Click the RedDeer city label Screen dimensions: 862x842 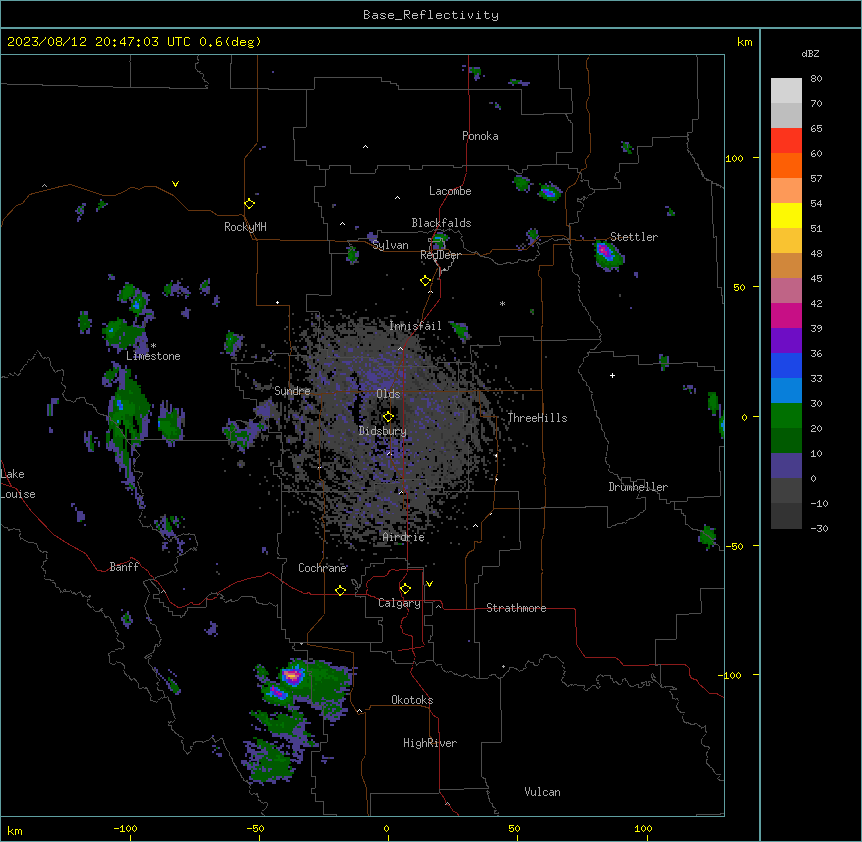[440, 255]
